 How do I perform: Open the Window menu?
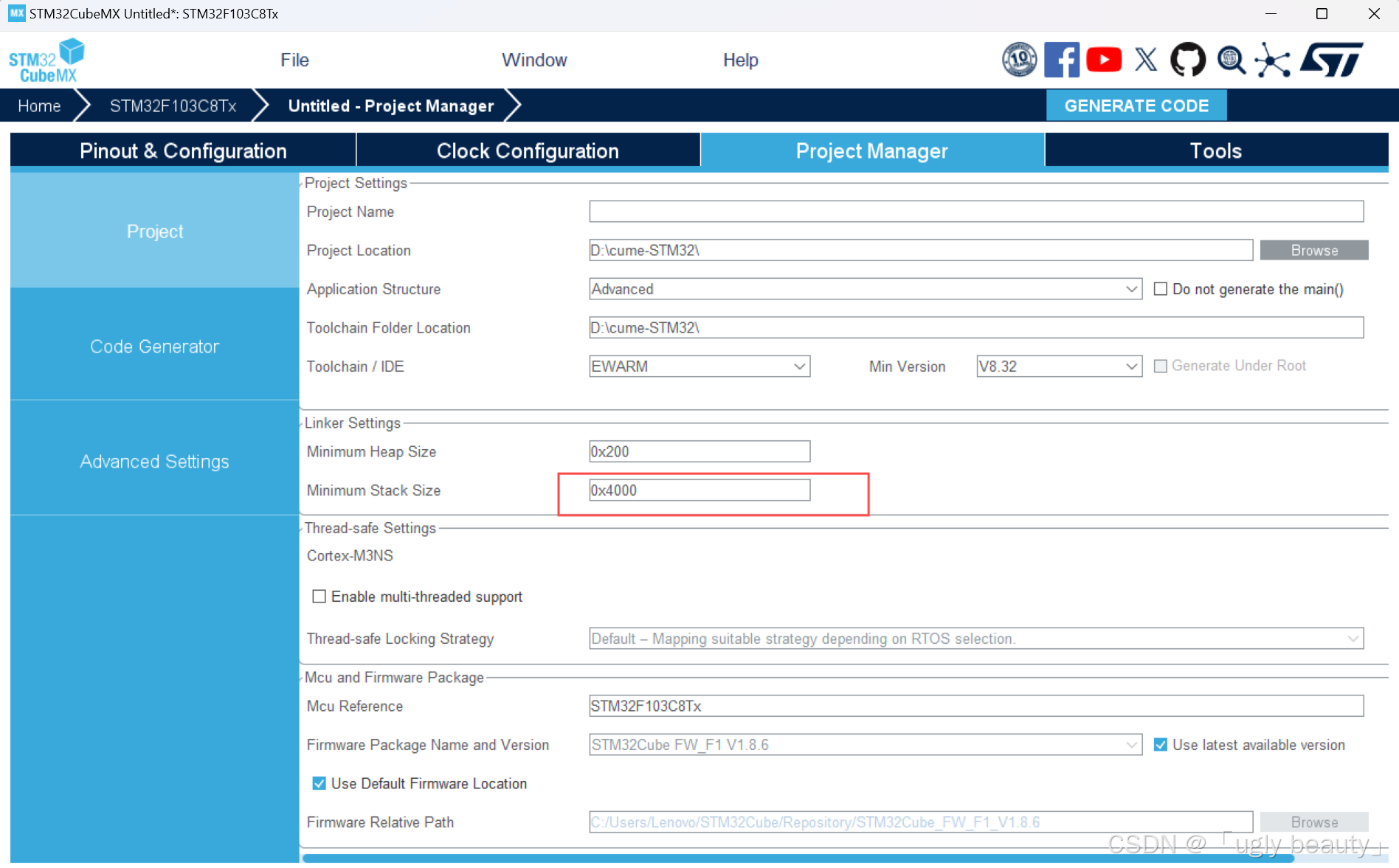pyautogui.click(x=534, y=60)
